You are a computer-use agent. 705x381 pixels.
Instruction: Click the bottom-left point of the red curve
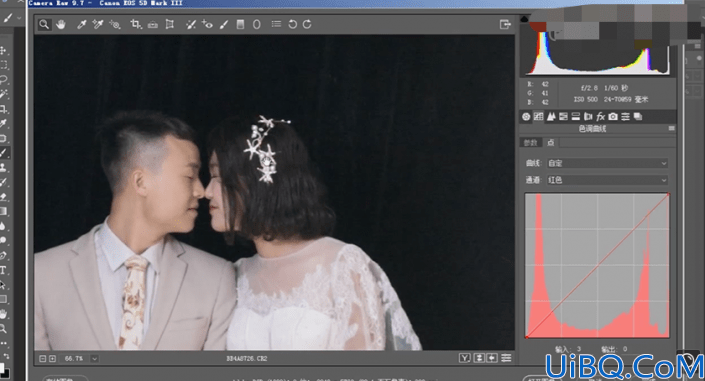[526, 336]
